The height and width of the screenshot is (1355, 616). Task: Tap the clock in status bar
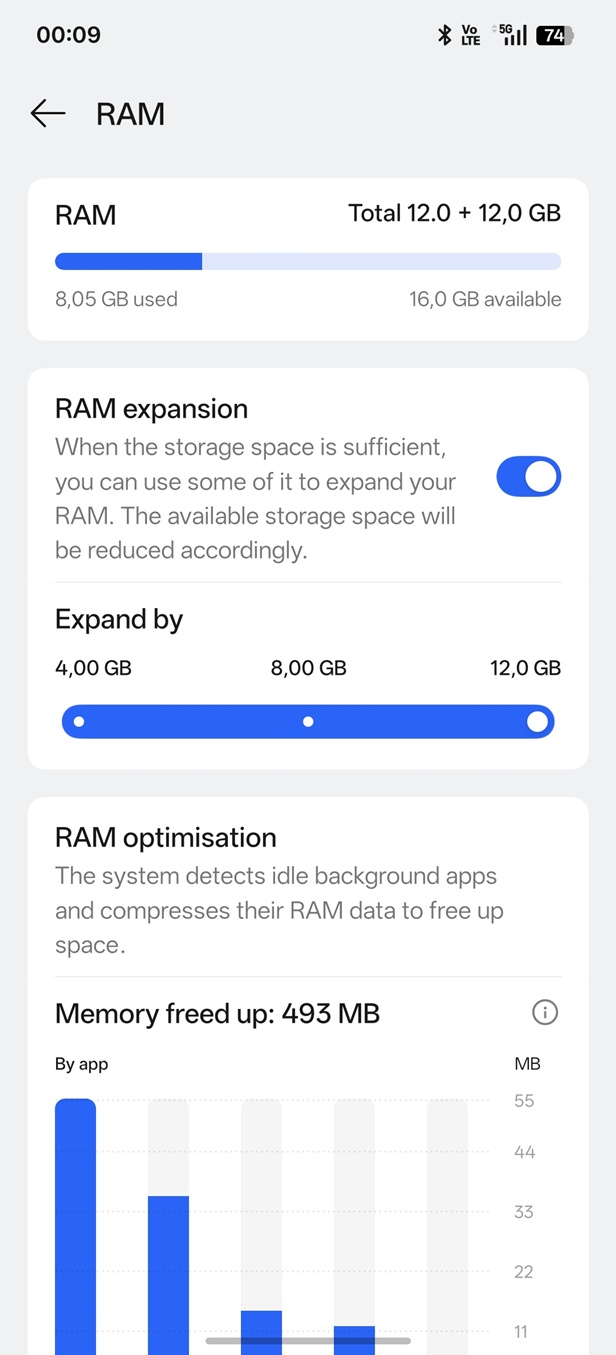point(68,35)
